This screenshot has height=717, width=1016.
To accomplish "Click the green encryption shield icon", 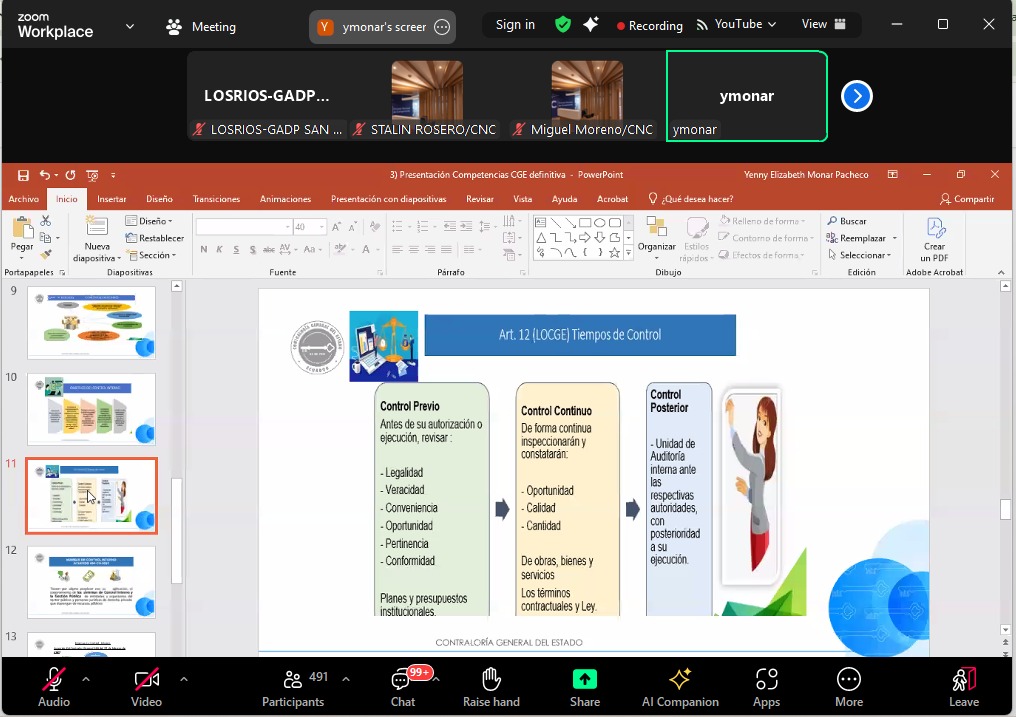I will tap(563, 25).
